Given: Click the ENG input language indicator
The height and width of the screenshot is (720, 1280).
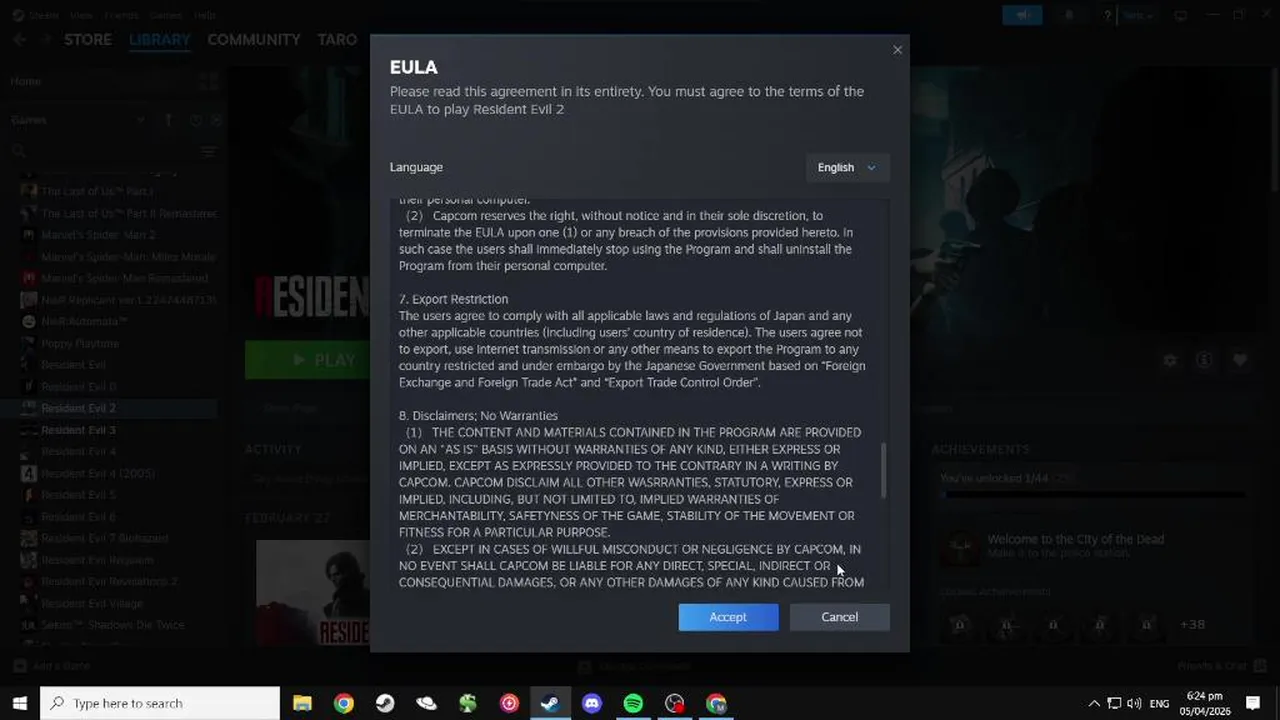Looking at the screenshot, I should click(x=1159, y=703).
